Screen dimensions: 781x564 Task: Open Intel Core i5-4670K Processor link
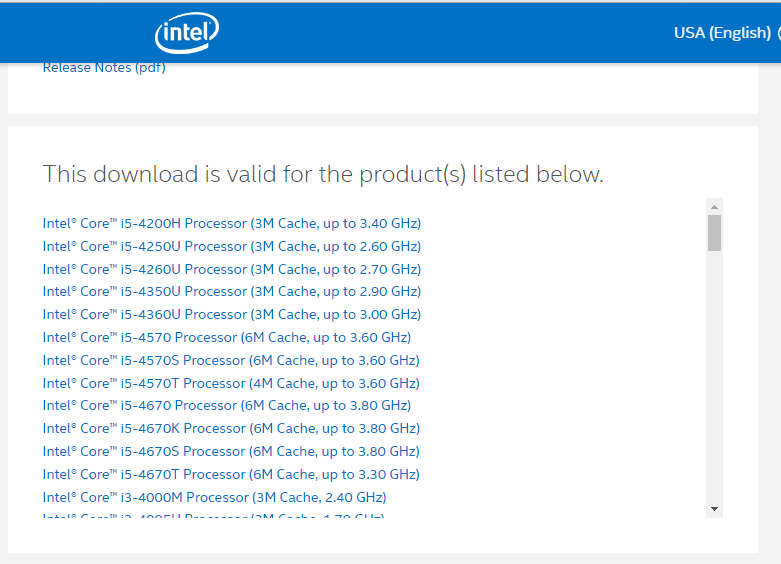coord(231,429)
